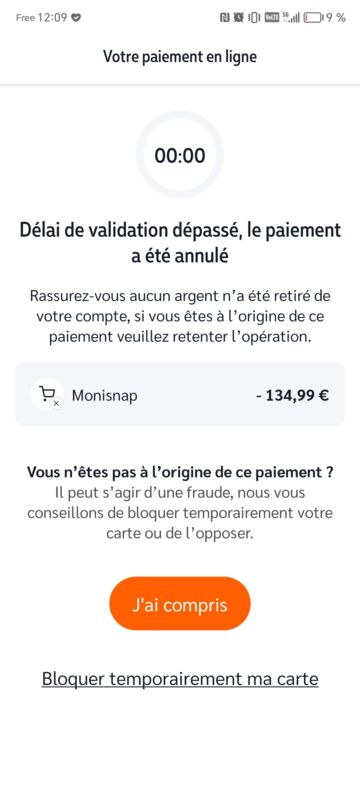Click the J'ai compris button

180,604
